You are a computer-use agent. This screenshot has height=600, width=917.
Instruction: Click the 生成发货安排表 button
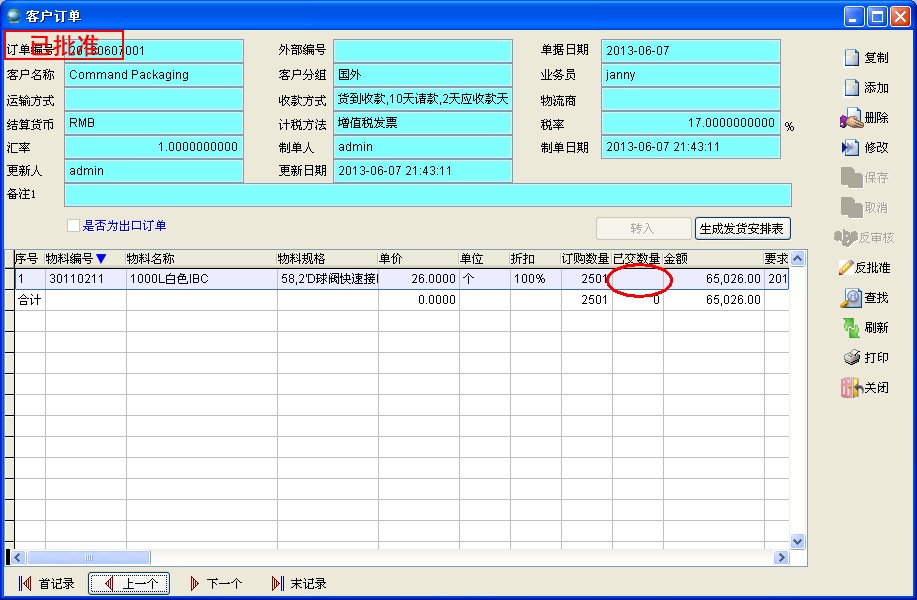coord(743,228)
